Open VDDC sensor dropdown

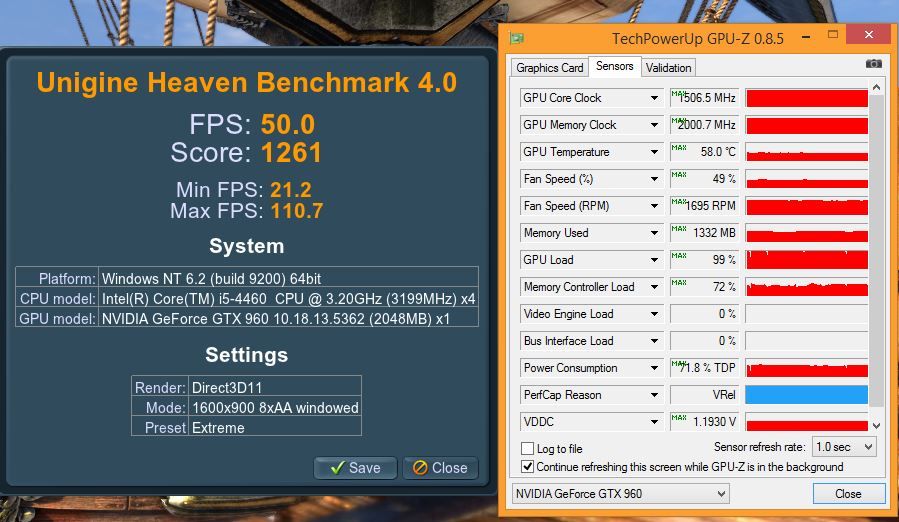click(654, 422)
